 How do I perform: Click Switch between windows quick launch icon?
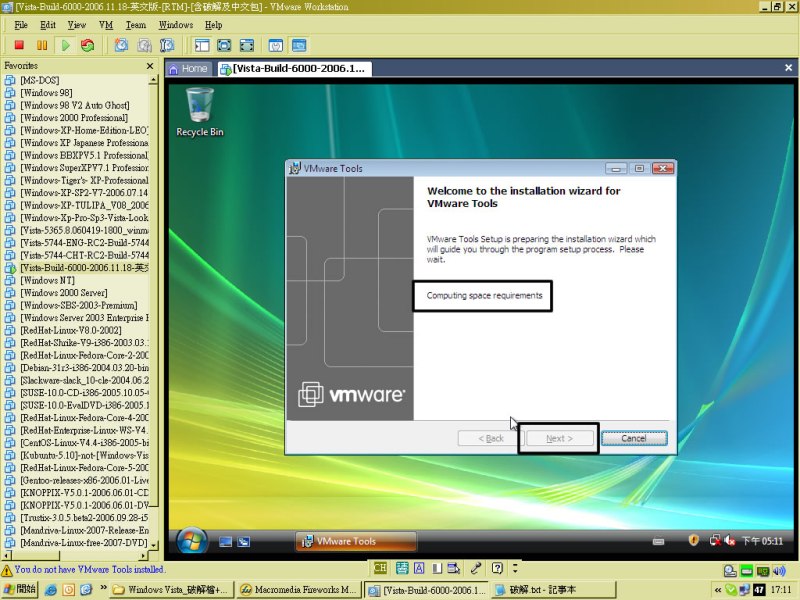(x=243, y=542)
